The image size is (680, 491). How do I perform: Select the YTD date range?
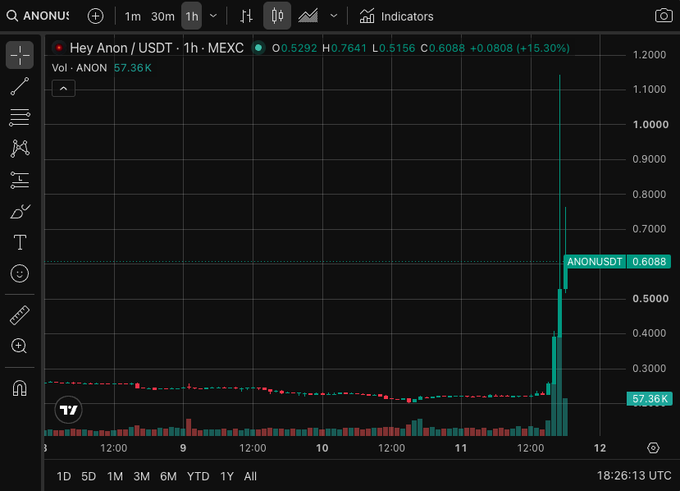198,476
